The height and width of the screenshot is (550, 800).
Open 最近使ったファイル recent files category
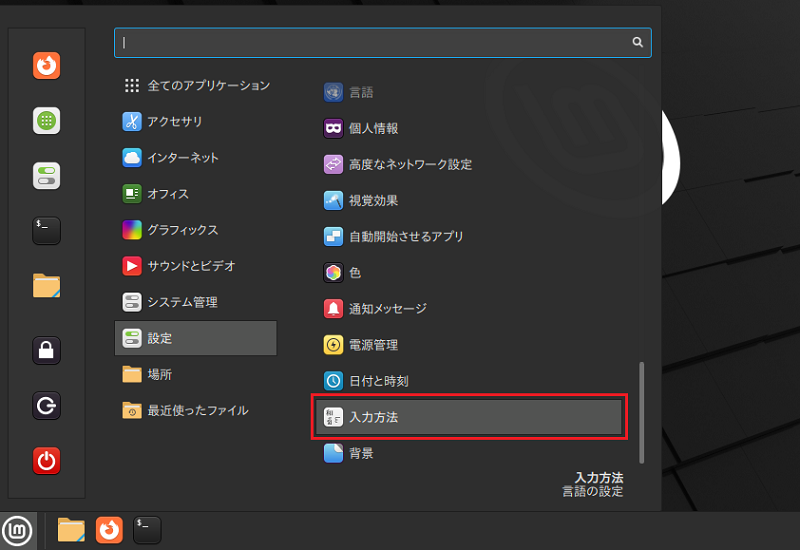point(195,410)
